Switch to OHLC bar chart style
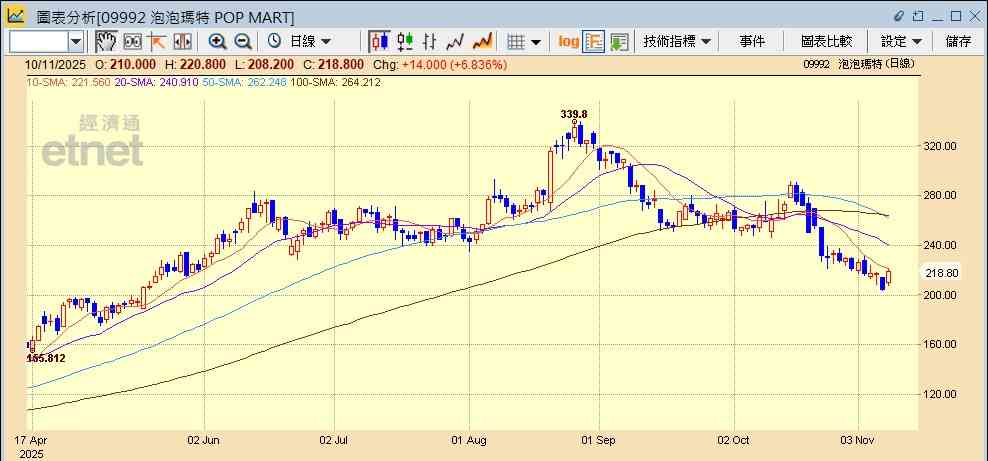This screenshot has width=988, height=461. coord(430,41)
